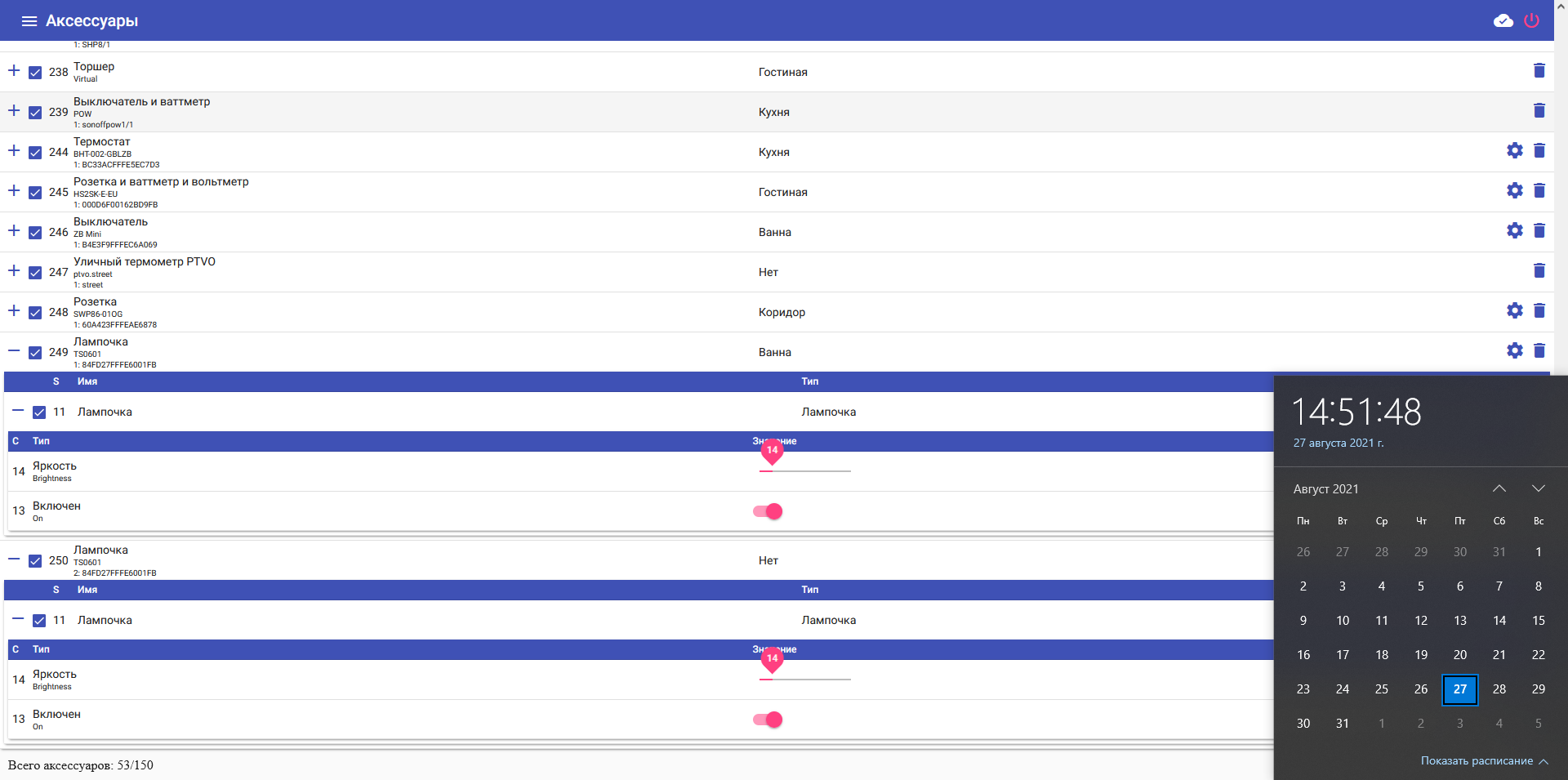
Task: Click the Показать расписание link
Action: (x=1478, y=760)
